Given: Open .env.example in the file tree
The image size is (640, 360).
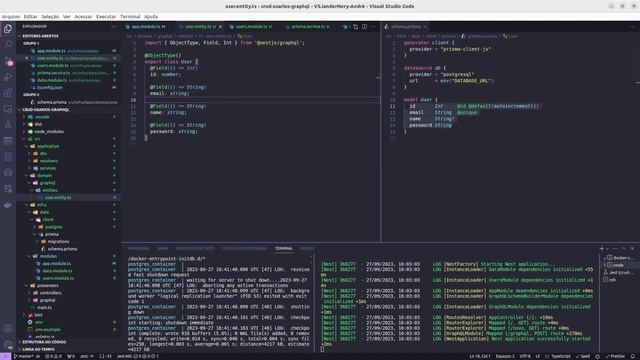Looking at the screenshot, I should click(x=48, y=329).
